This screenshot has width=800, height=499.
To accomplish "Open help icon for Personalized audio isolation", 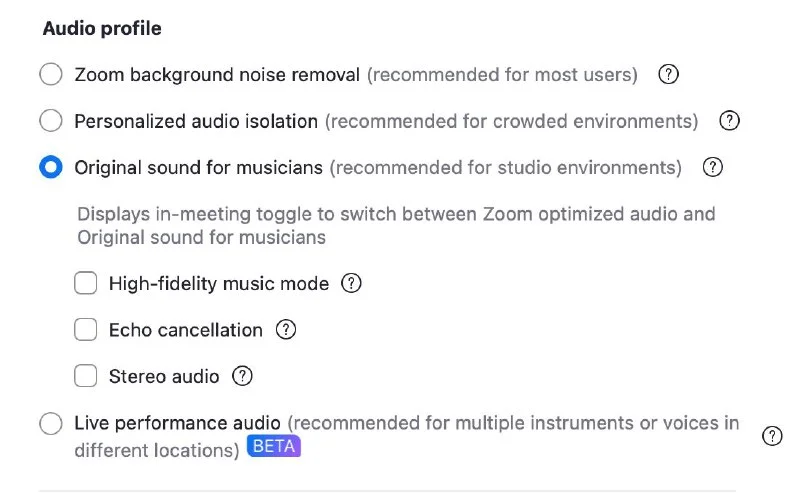I will (x=730, y=121).
